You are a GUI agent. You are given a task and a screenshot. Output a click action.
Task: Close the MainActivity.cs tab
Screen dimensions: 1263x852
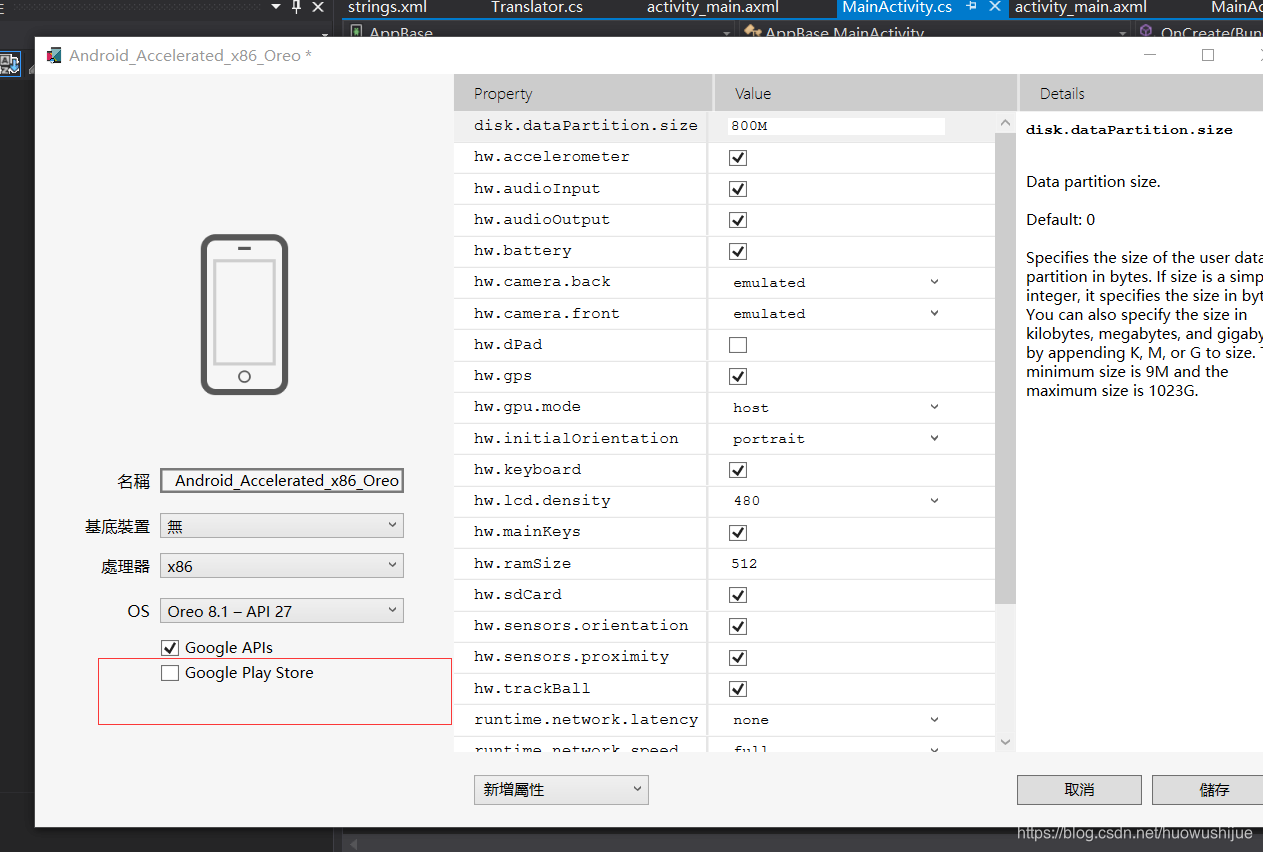(994, 7)
